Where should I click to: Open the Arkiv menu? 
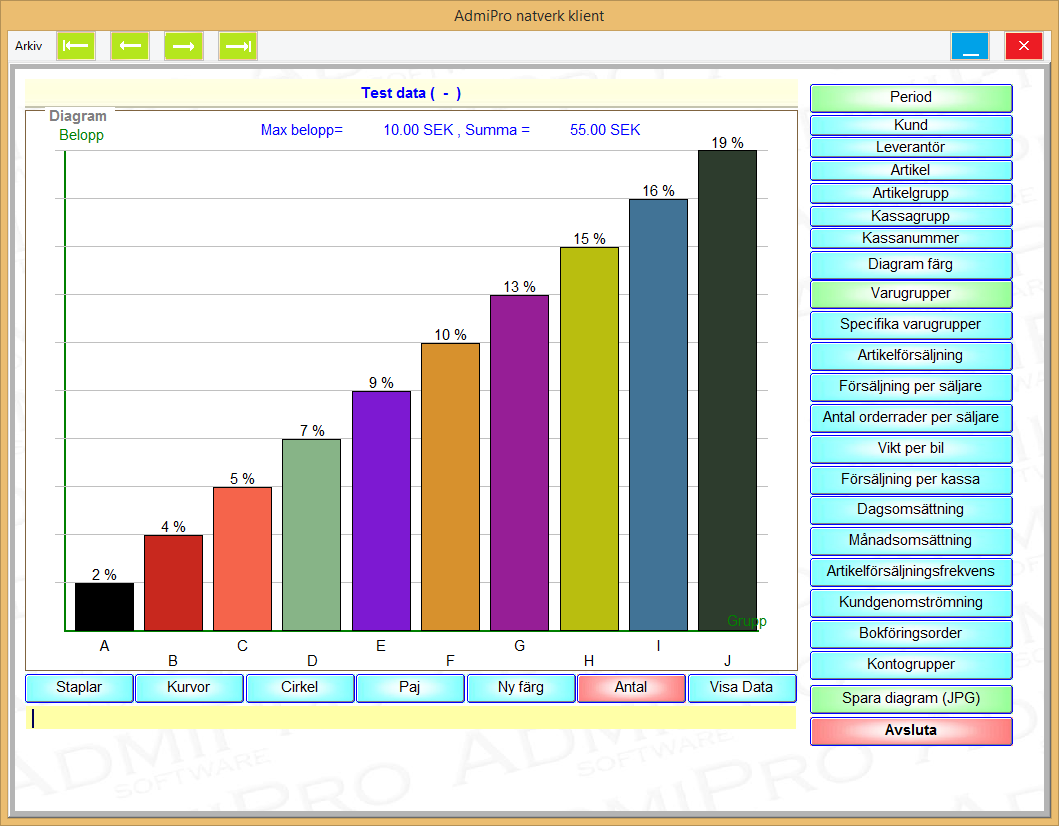[28, 46]
